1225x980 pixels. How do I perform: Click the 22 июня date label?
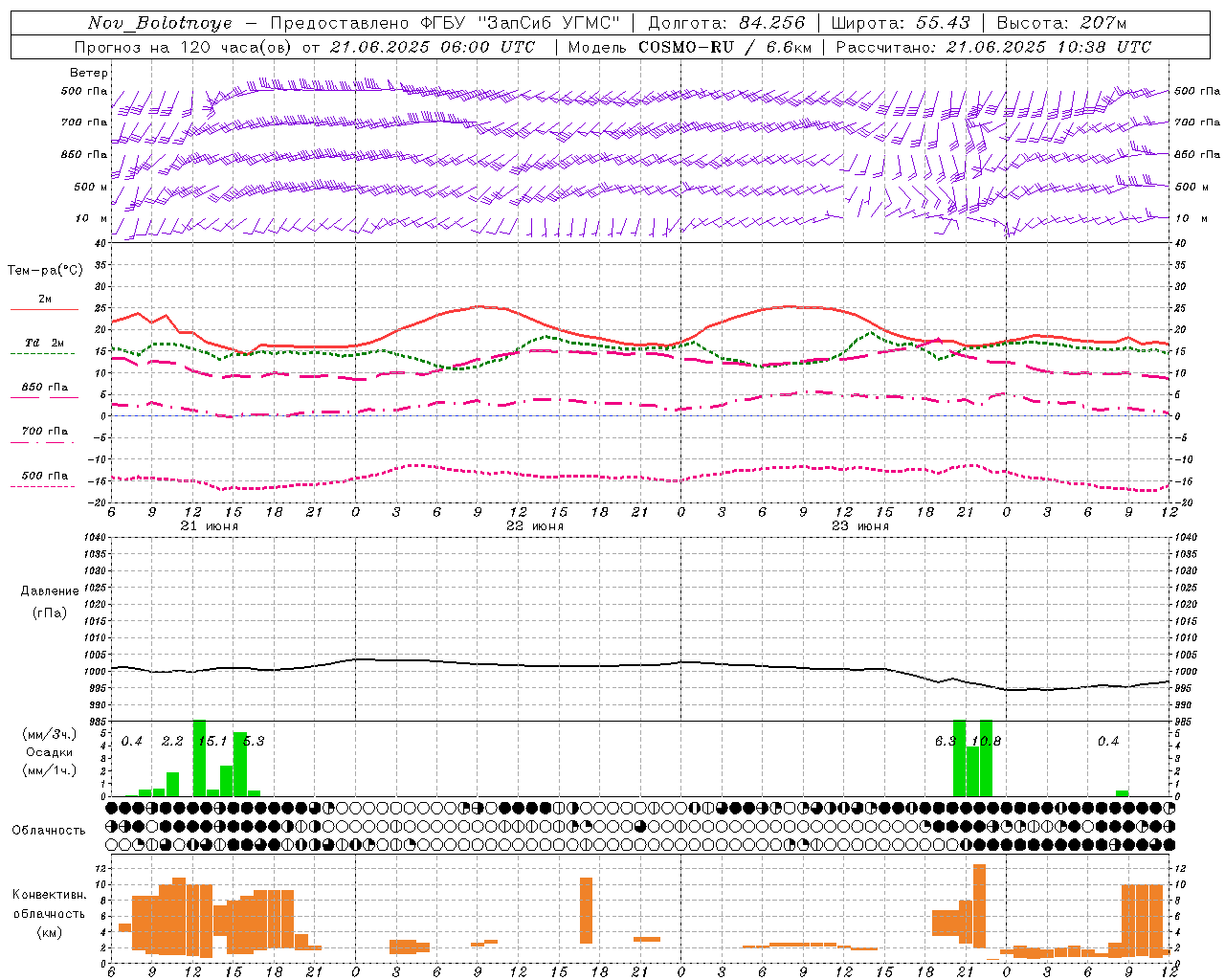click(x=535, y=526)
